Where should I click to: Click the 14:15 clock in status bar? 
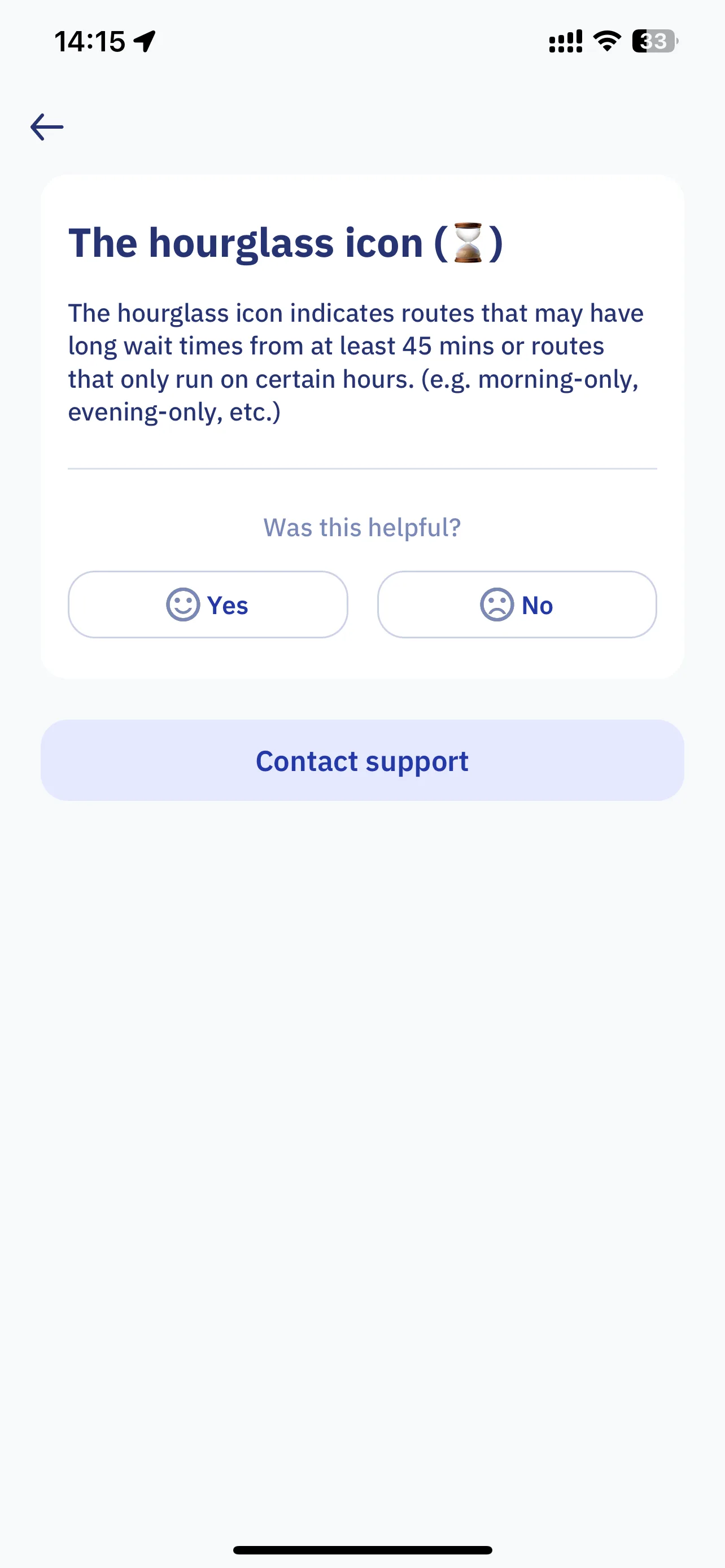click(x=89, y=41)
